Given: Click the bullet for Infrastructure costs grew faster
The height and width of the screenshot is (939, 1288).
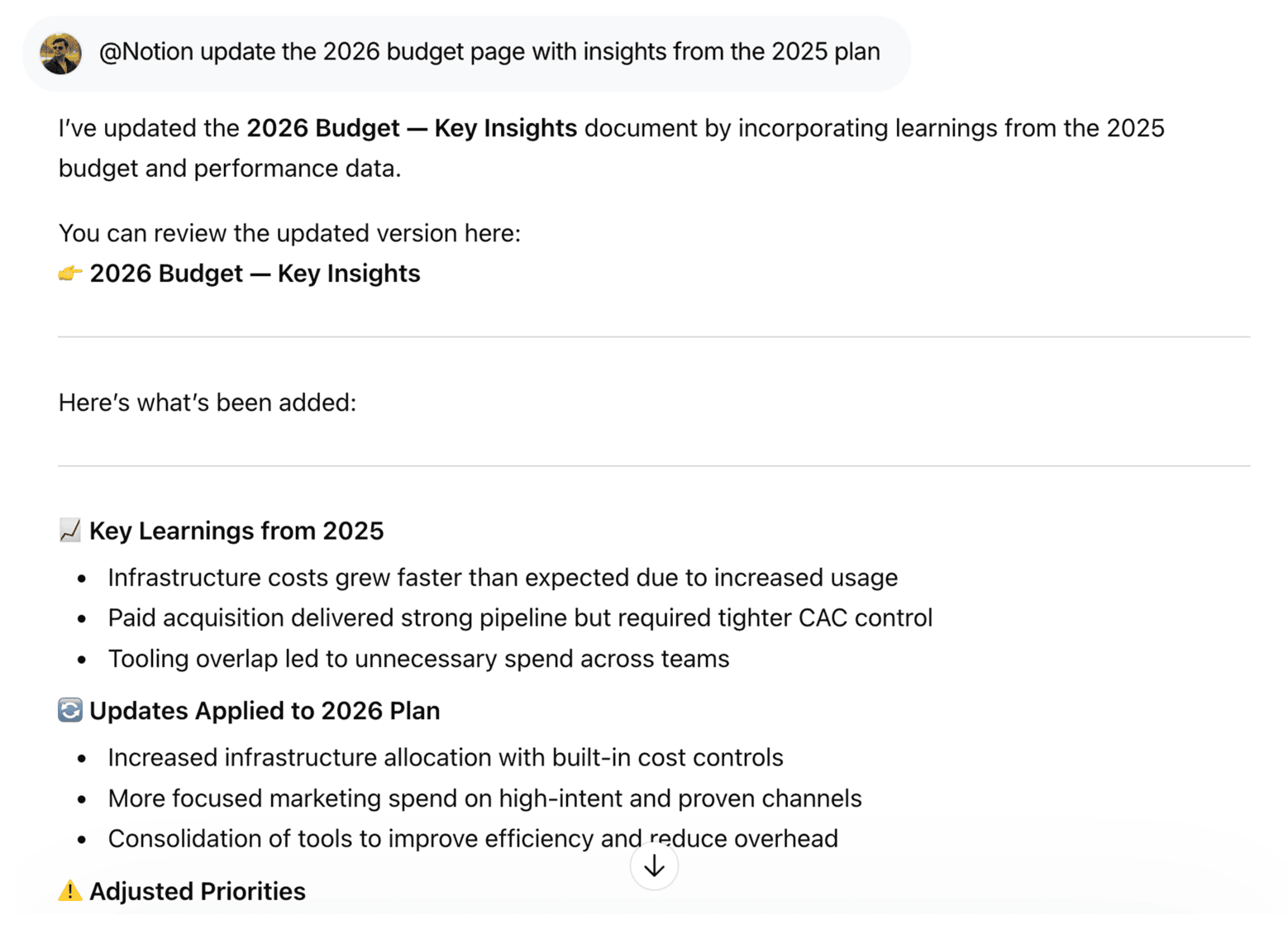Looking at the screenshot, I should (82, 579).
